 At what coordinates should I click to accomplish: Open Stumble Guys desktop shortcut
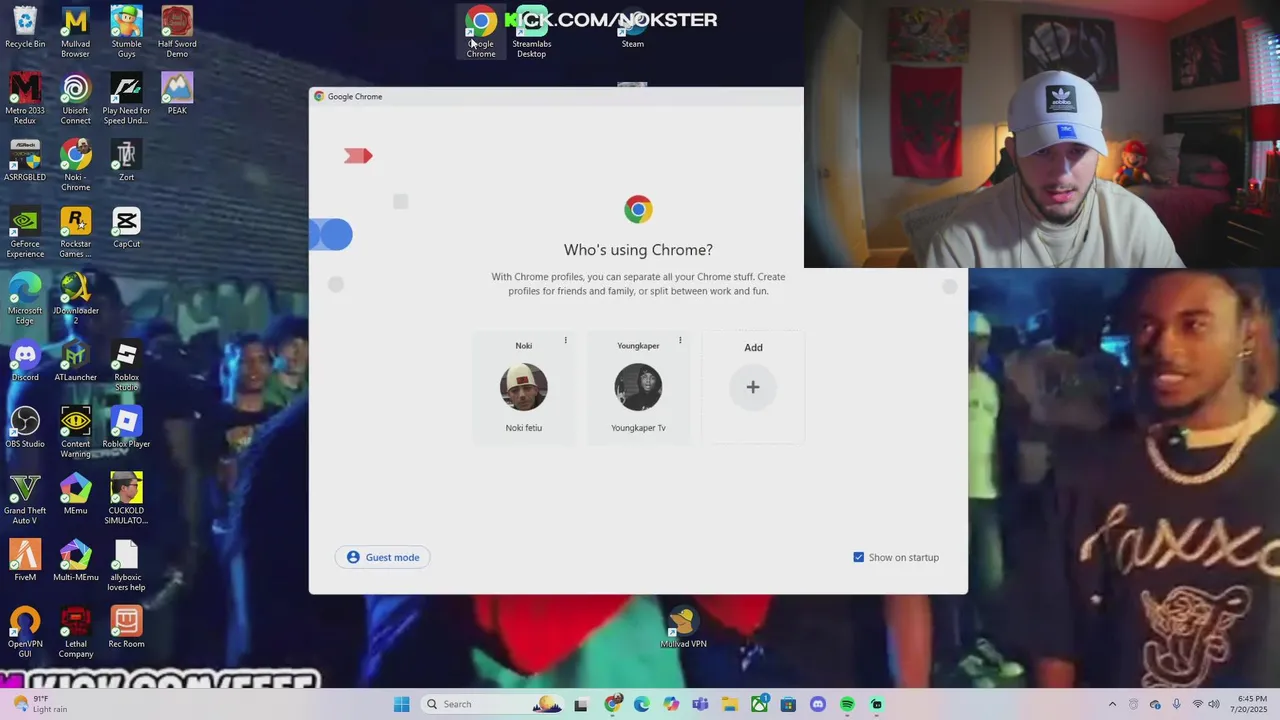tap(126, 33)
